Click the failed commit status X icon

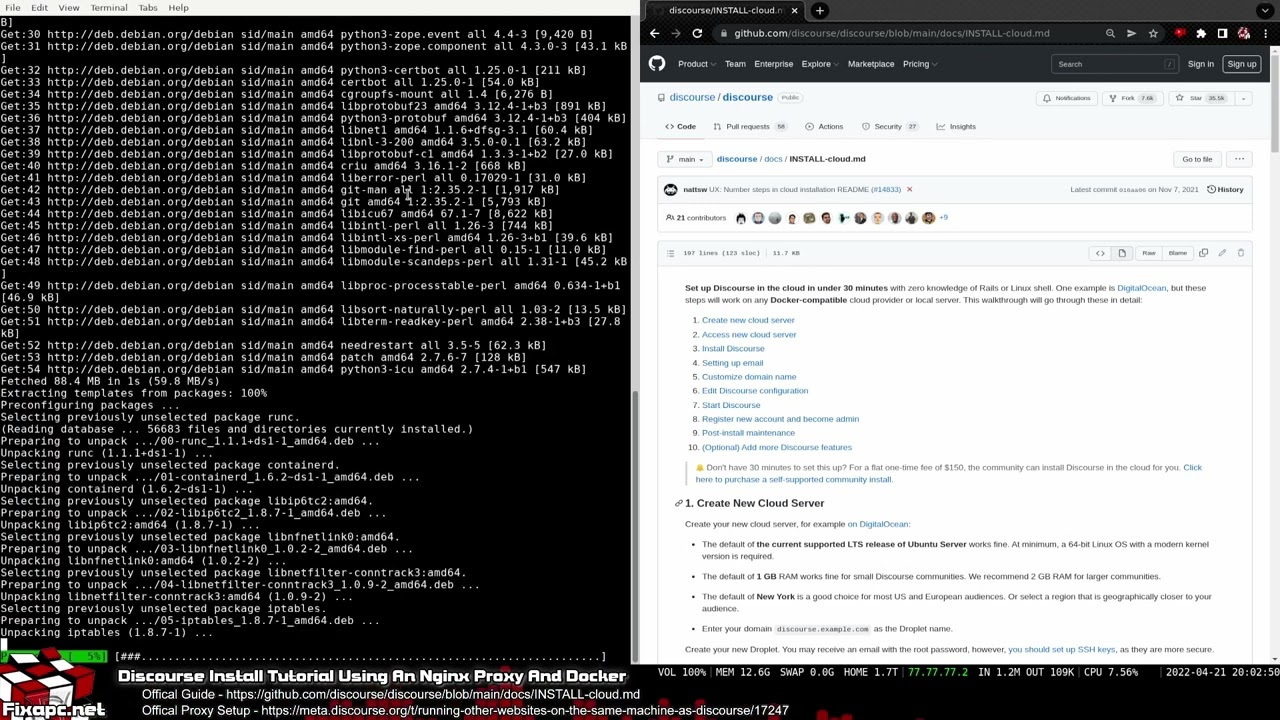909,189
